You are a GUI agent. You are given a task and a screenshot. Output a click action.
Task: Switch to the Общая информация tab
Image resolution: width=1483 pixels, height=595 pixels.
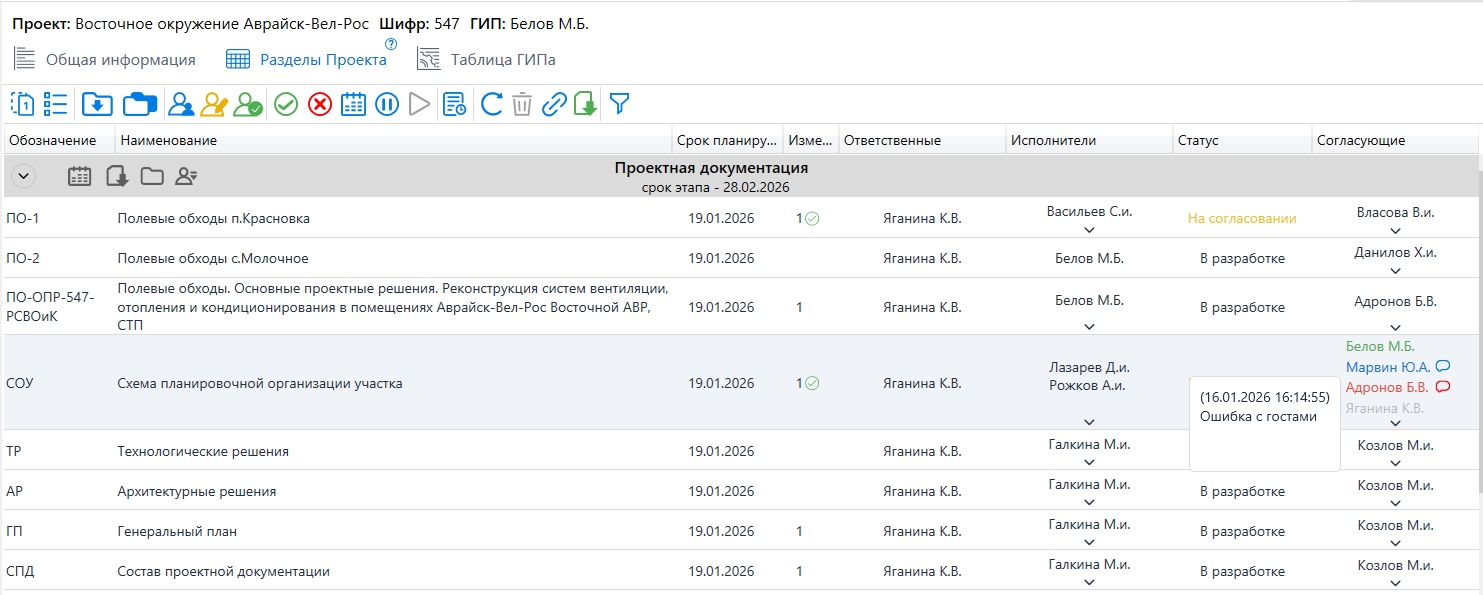click(120, 60)
